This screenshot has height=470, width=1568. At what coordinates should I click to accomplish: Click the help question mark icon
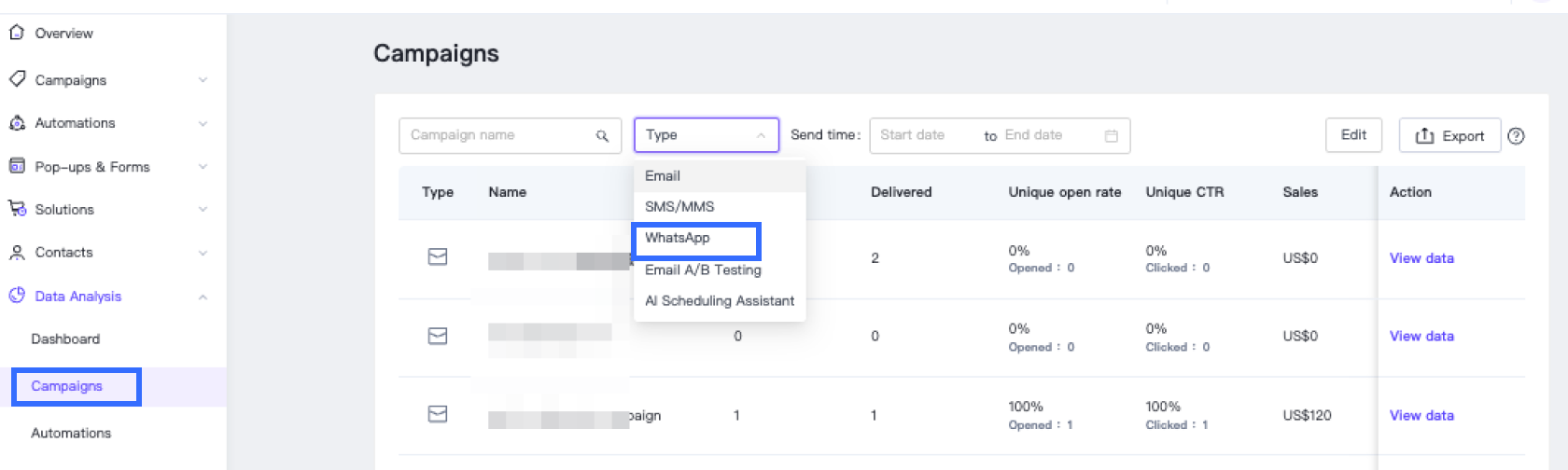click(x=1516, y=136)
